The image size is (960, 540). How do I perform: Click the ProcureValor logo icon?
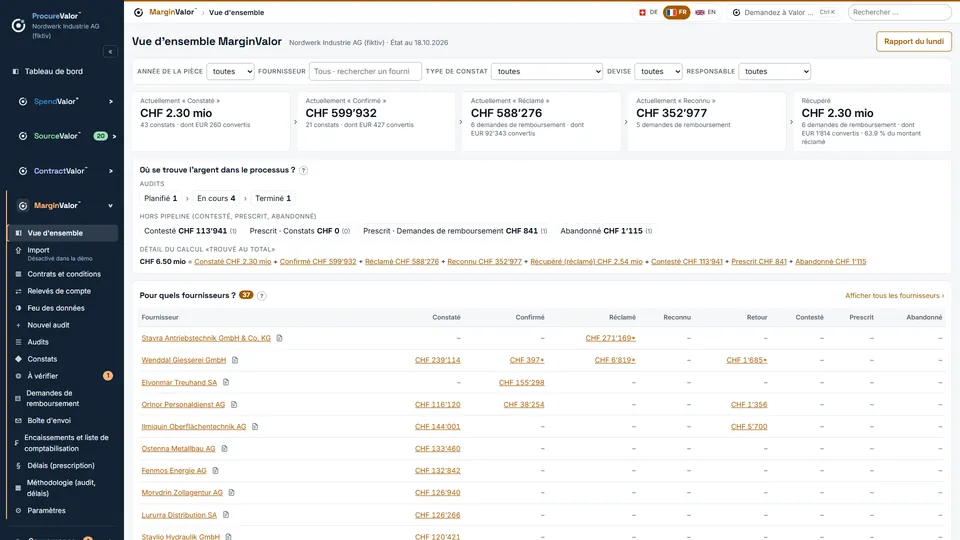(18, 25)
